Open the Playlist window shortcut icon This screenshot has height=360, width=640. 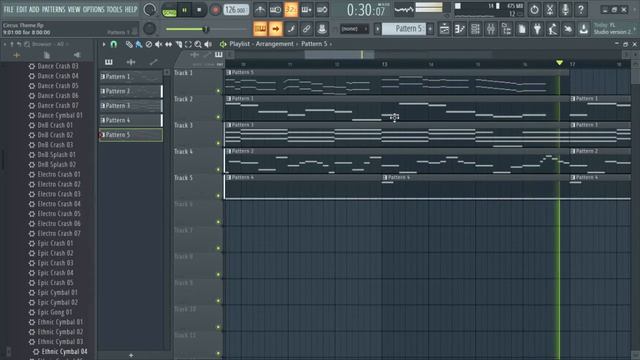(x=444, y=29)
